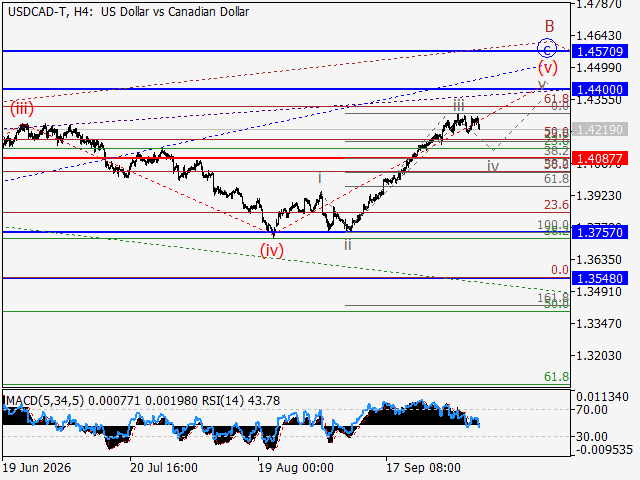Screen dimensions: 640x480
Task: Select the gray iii subwave label
Action: coord(459,105)
